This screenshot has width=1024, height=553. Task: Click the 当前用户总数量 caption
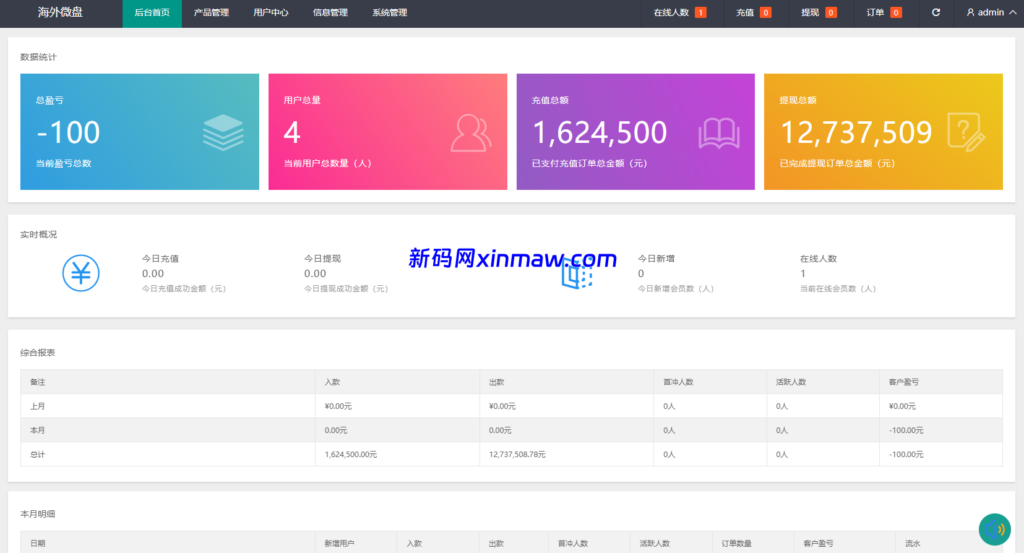(x=327, y=163)
